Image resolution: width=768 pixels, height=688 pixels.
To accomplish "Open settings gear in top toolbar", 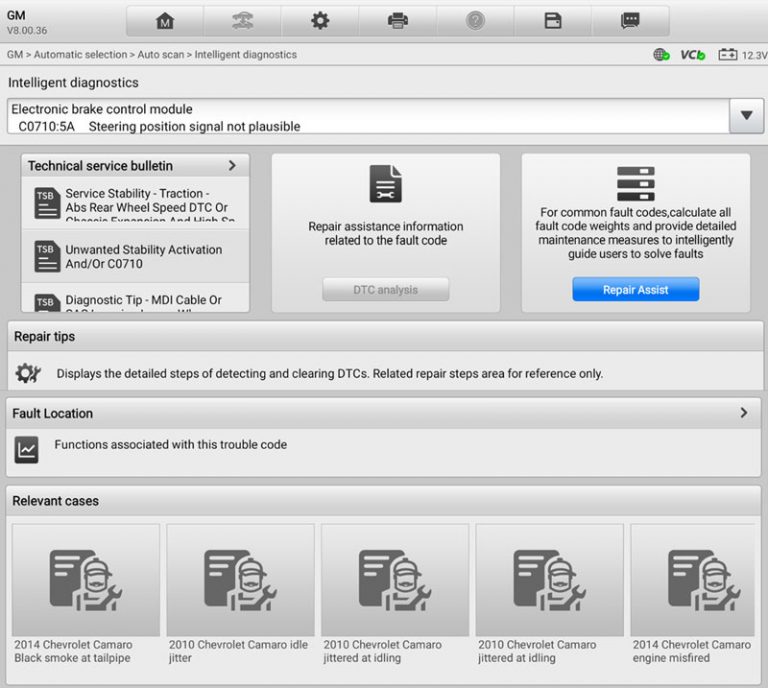I will point(320,21).
